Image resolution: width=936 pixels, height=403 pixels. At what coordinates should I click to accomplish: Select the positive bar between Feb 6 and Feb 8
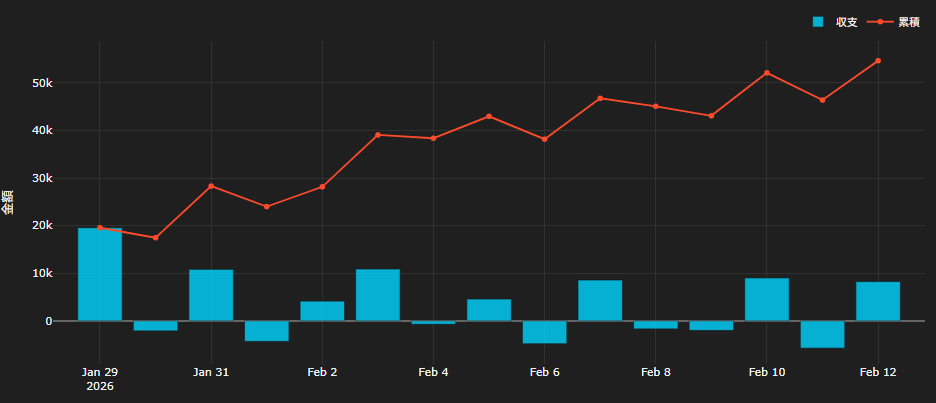coord(600,300)
